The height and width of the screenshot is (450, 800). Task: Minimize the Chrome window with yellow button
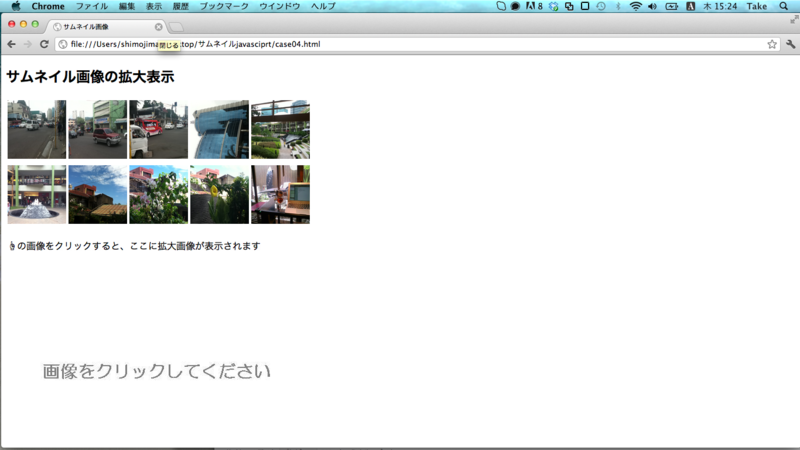(x=23, y=24)
